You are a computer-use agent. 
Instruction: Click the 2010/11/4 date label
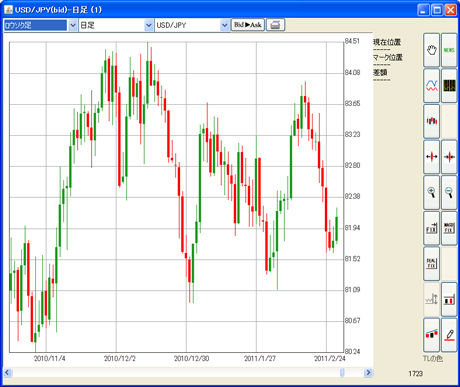pyautogui.click(x=50, y=359)
